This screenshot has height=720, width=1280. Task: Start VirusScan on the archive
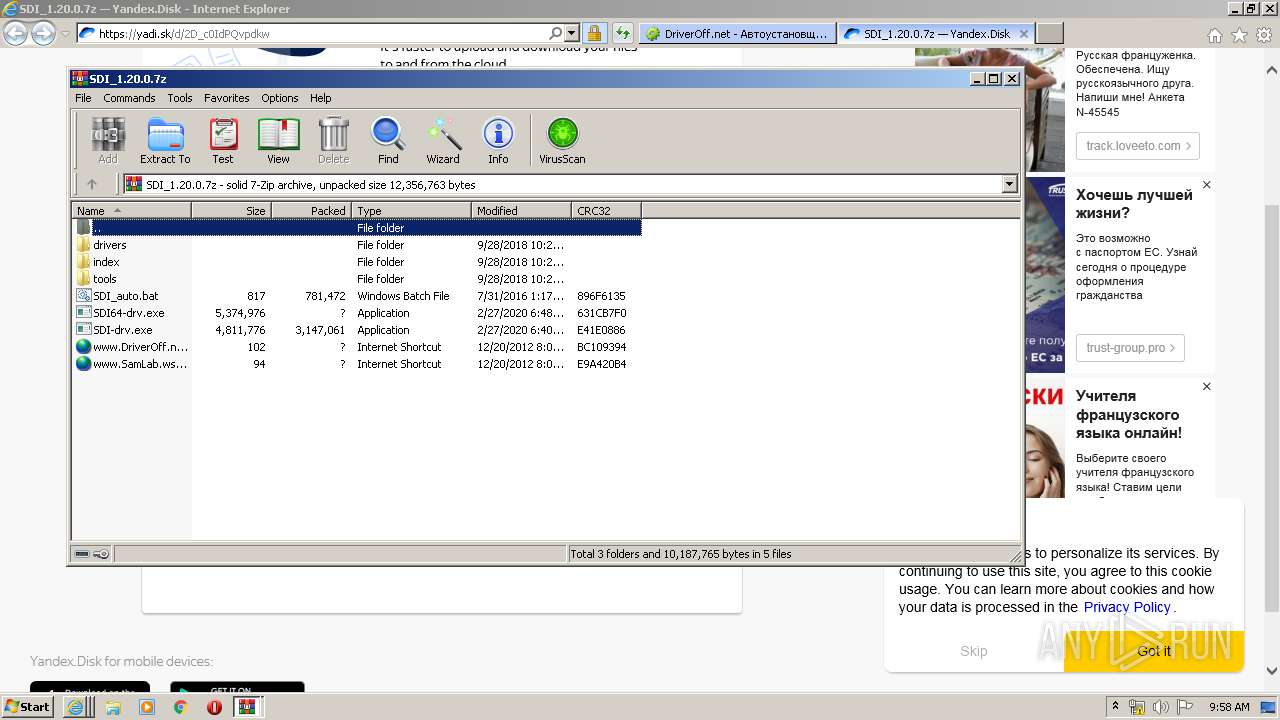(562, 141)
